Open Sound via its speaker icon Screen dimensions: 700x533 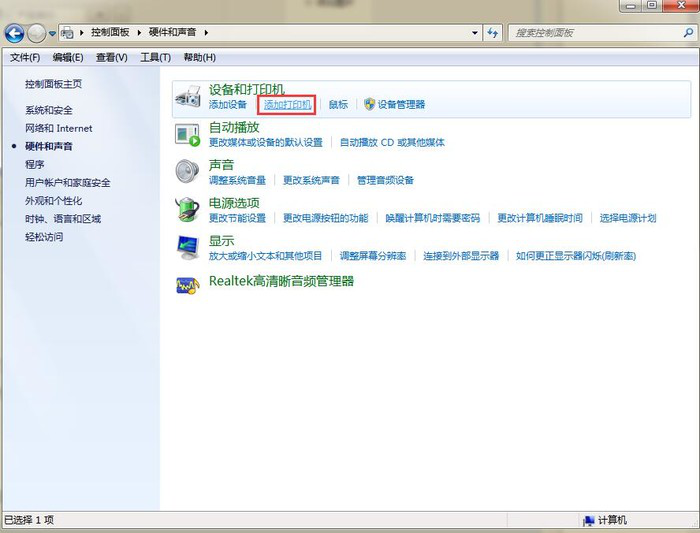point(187,171)
